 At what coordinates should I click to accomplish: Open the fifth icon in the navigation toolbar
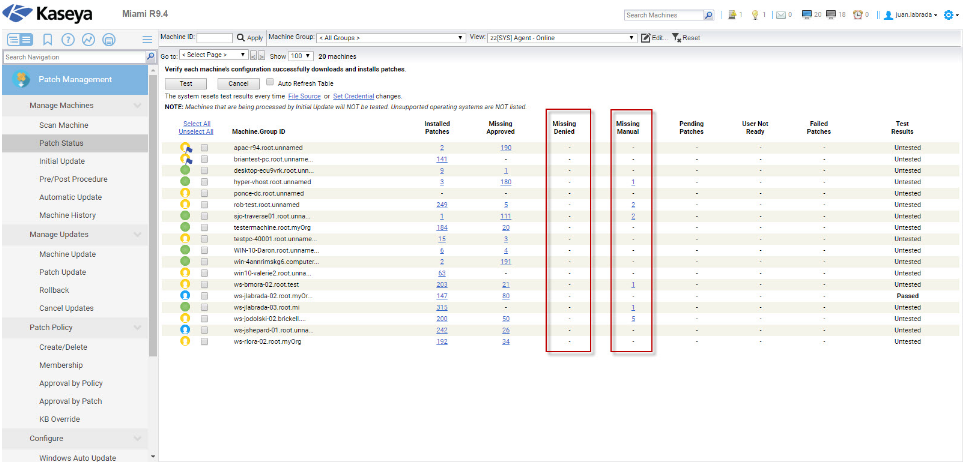coord(109,39)
